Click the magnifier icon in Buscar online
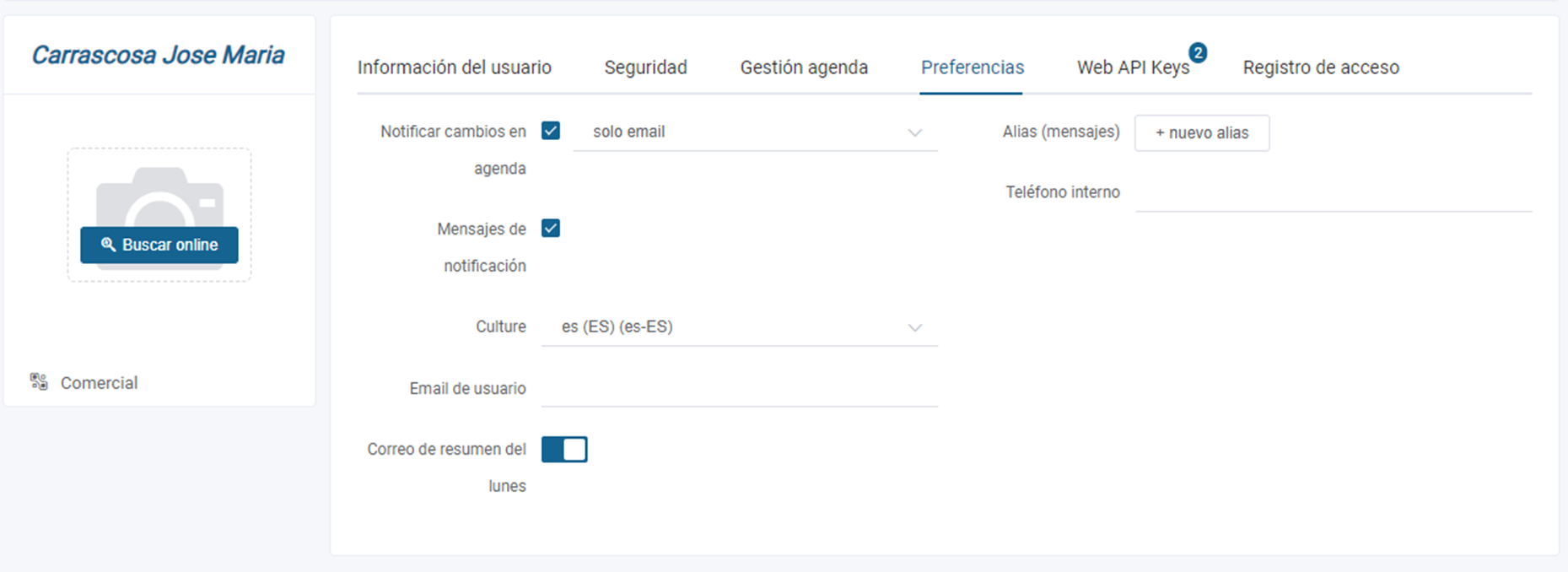Screen dimensions: 1568x572 [108, 245]
